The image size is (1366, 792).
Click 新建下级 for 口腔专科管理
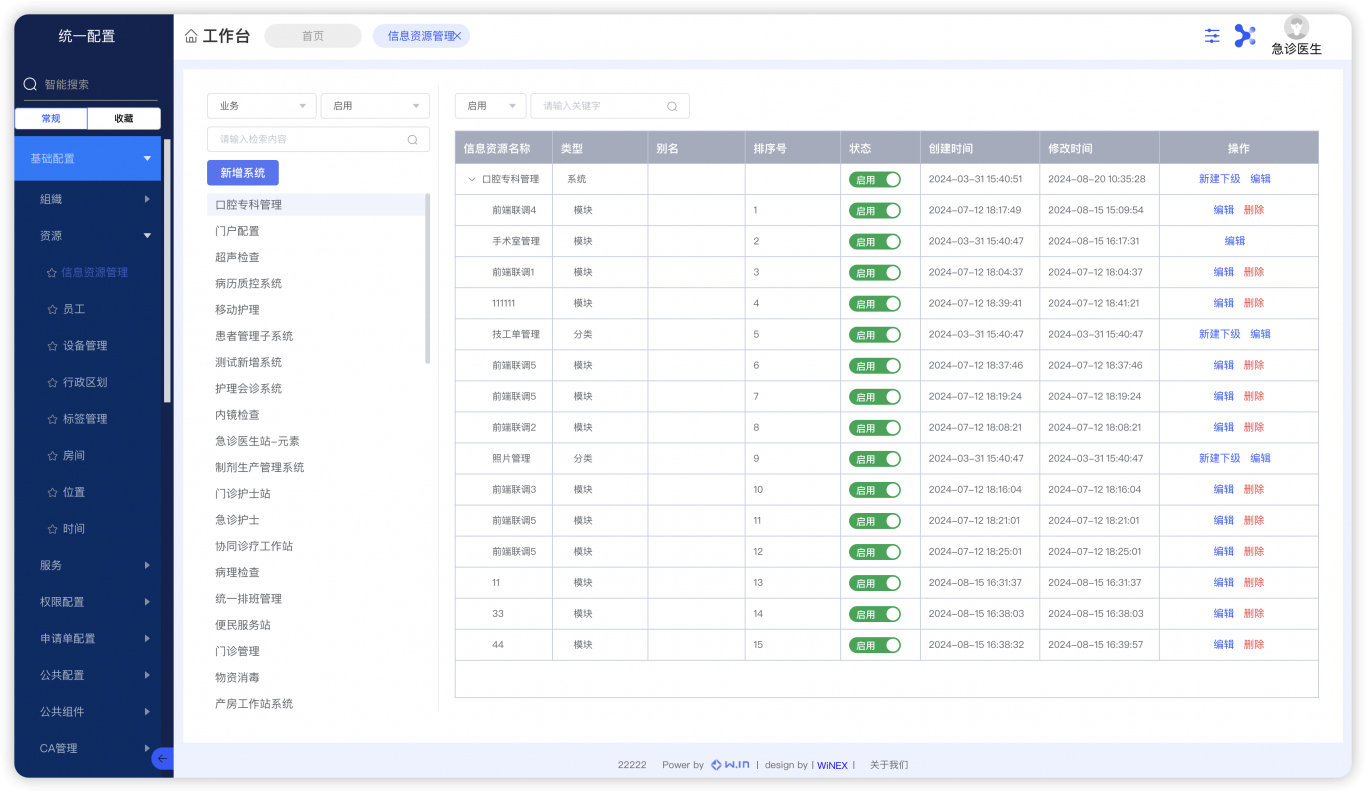1219,179
